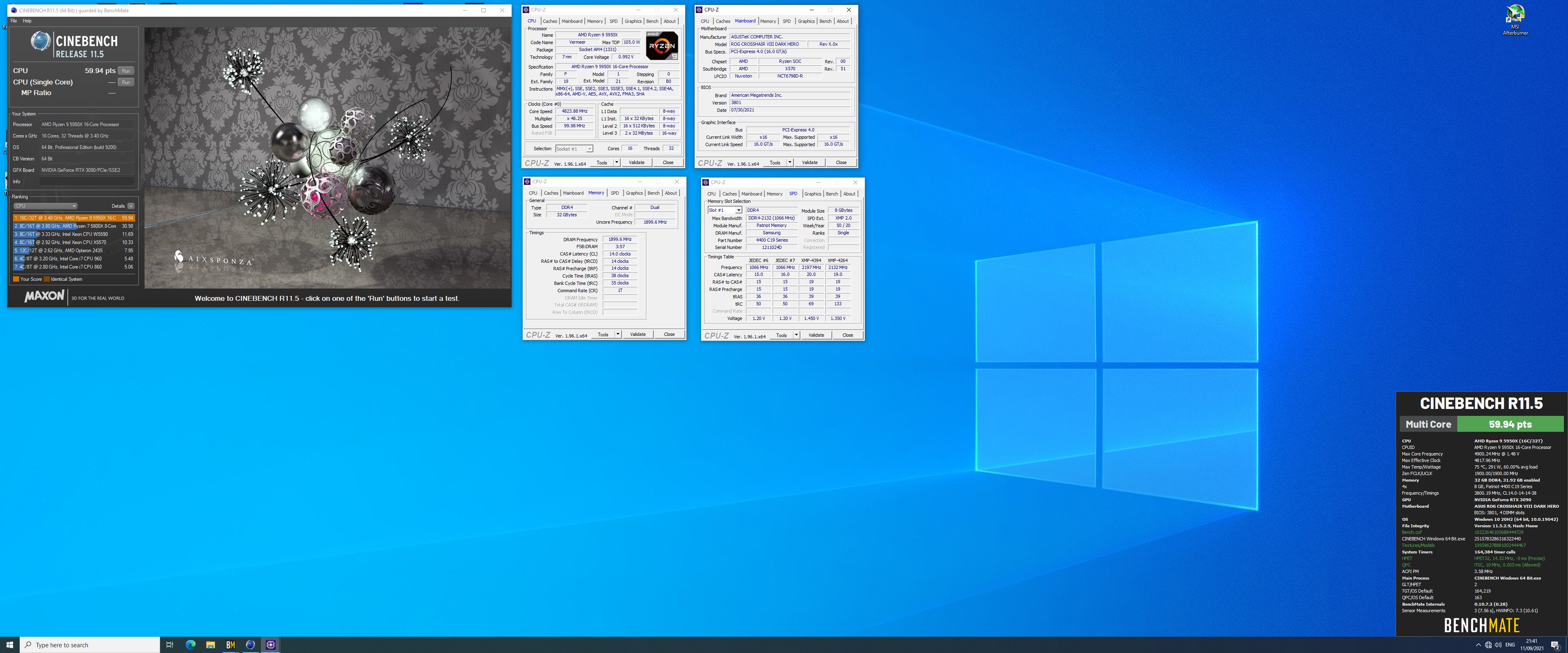This screenshot has height=653, width=1568.
Task: Open the MSI Afterburner desktop shortcut
Action: [x=1515, y=20]
